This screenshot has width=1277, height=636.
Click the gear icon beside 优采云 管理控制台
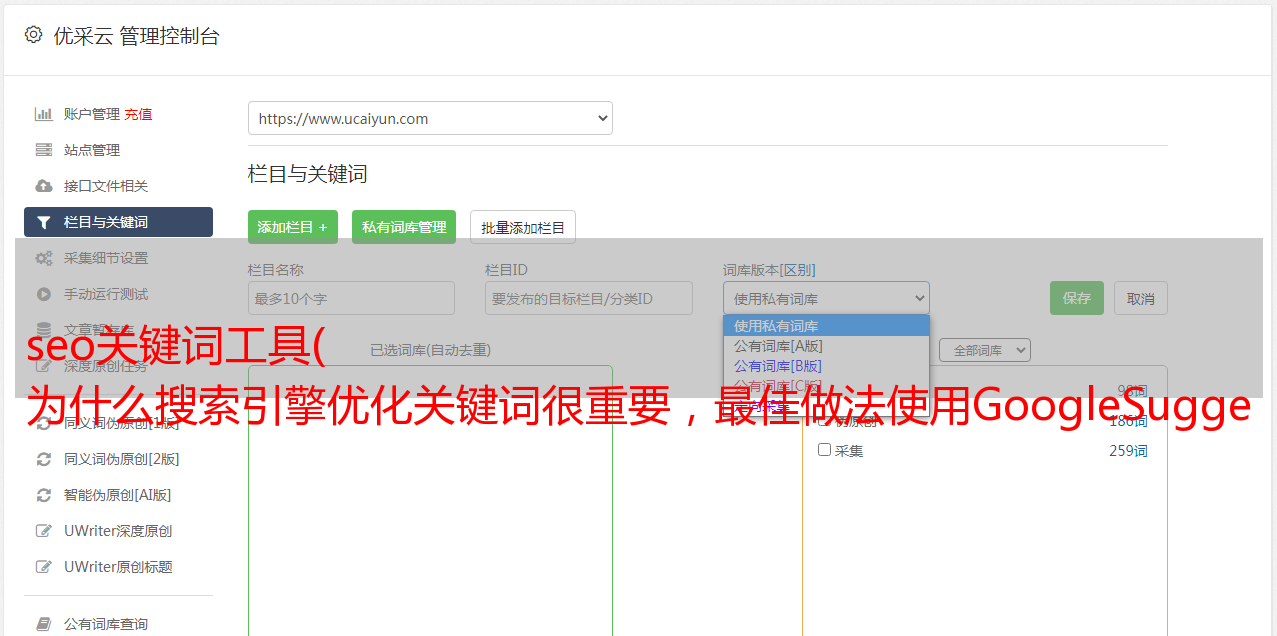[33, 35]
